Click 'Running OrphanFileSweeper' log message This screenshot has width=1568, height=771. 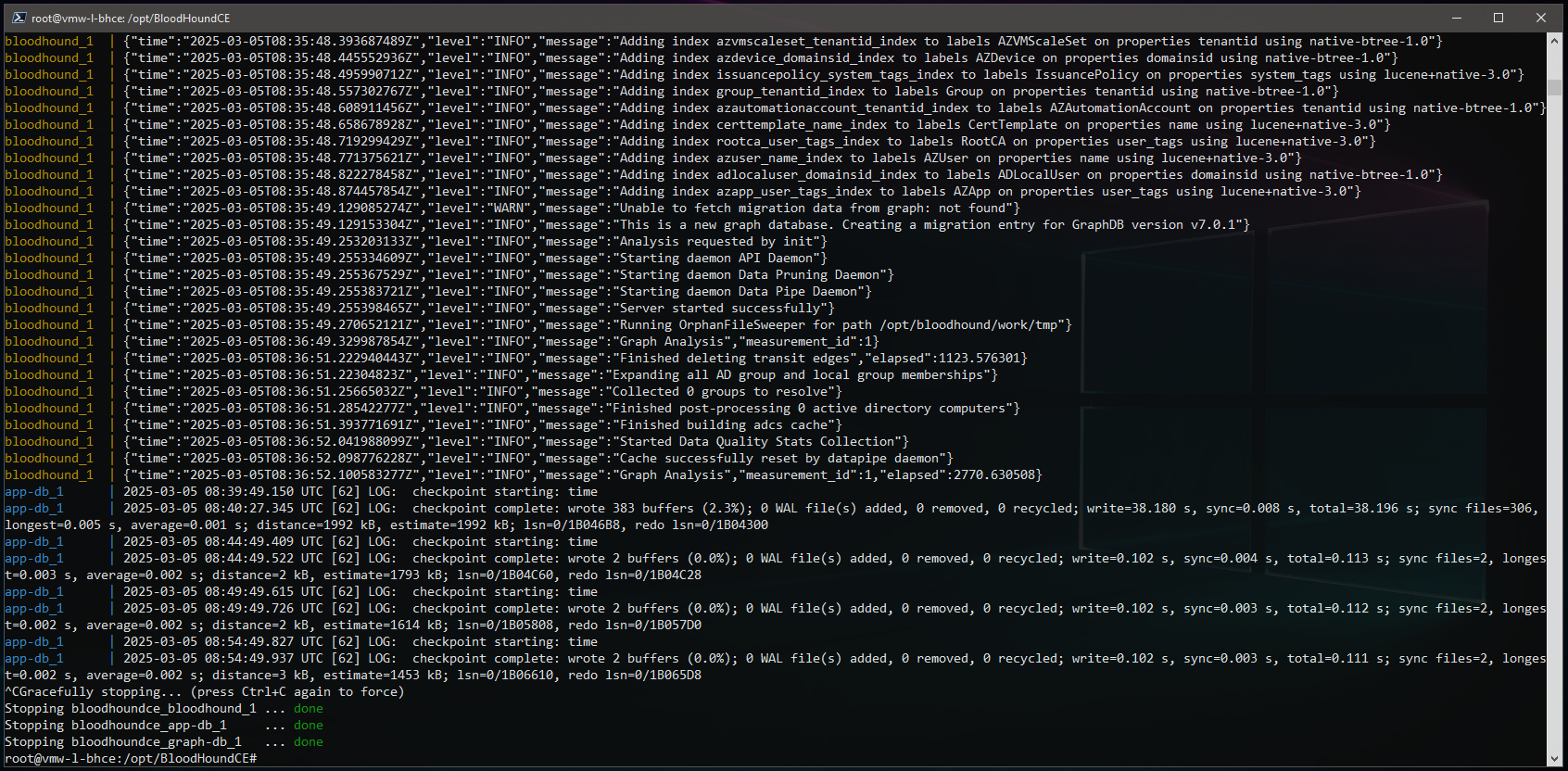point(838,325)
